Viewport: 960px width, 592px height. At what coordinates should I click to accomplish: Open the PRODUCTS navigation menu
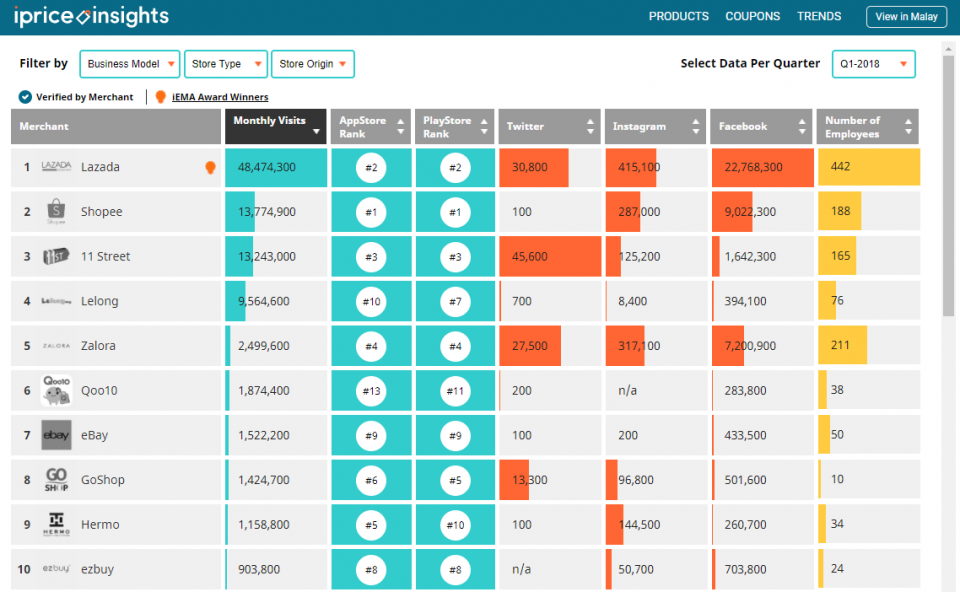[678, 17]
